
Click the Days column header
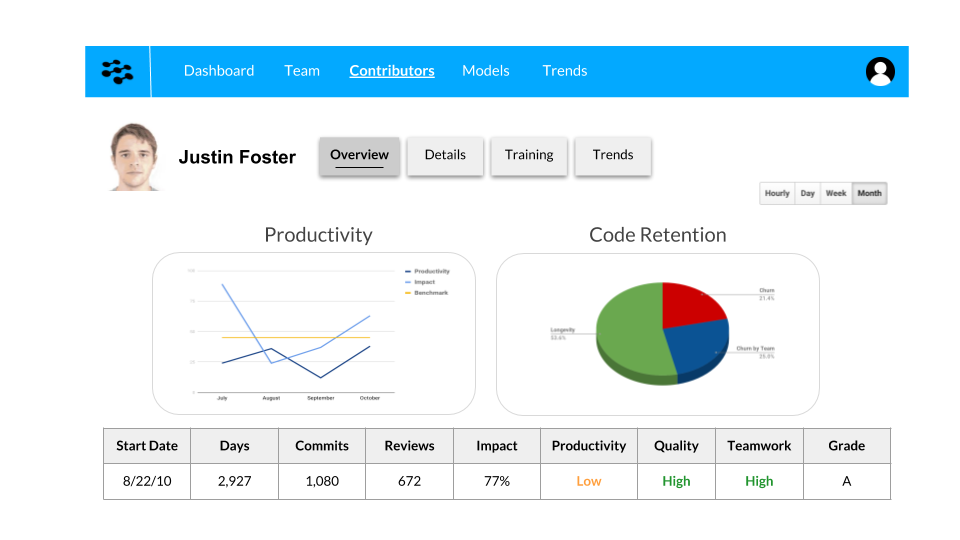(234, 446)
